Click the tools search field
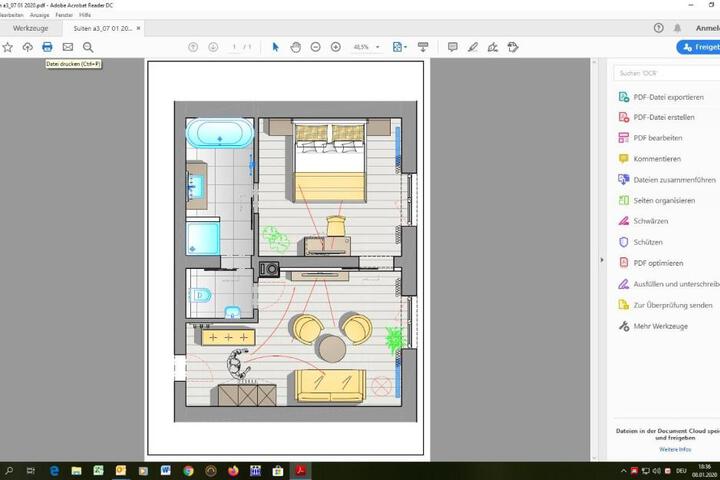The height and width of the screenshot is (480, 720). pyautogui.click(x=667, y=73)
